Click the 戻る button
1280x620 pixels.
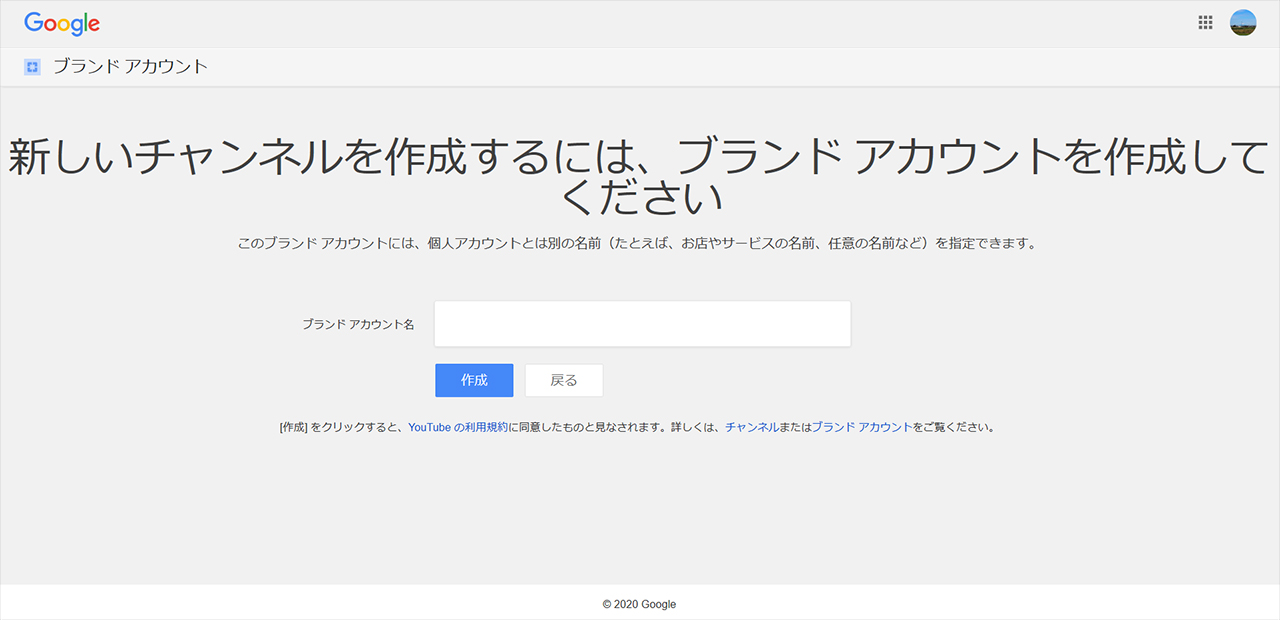pos(564,380)
